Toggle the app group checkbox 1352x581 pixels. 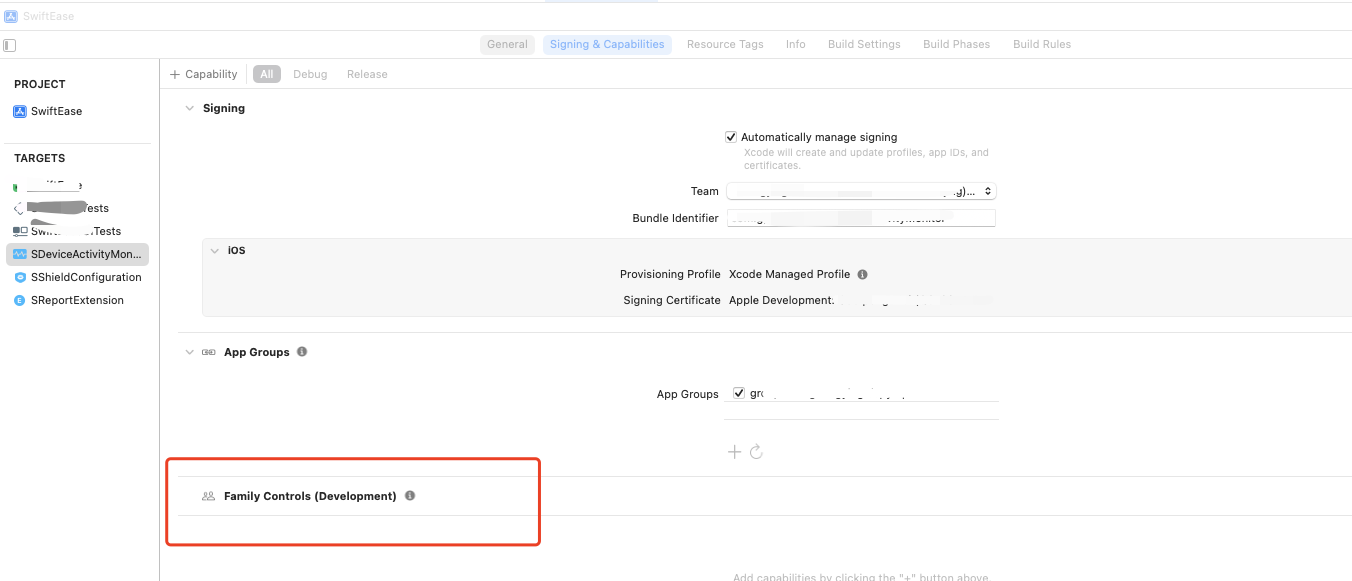tap(738, 393)
